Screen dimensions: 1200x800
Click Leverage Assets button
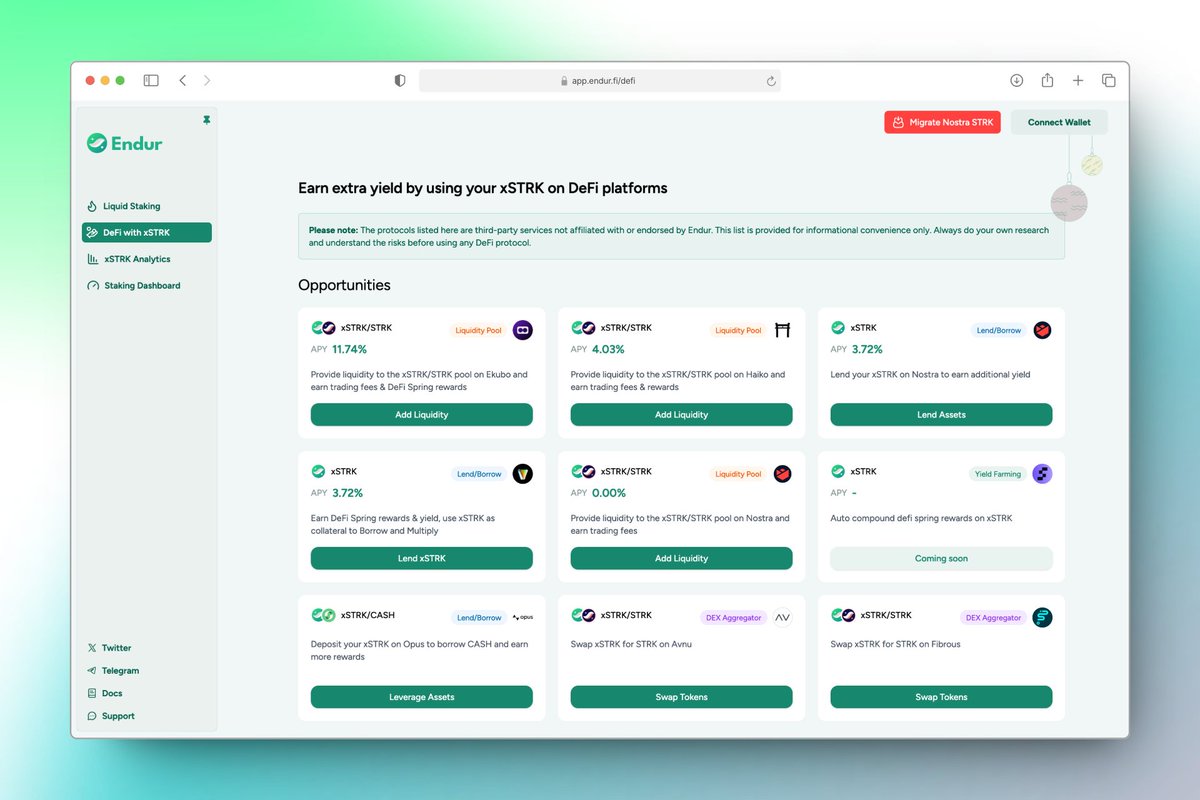pos(422,697)
